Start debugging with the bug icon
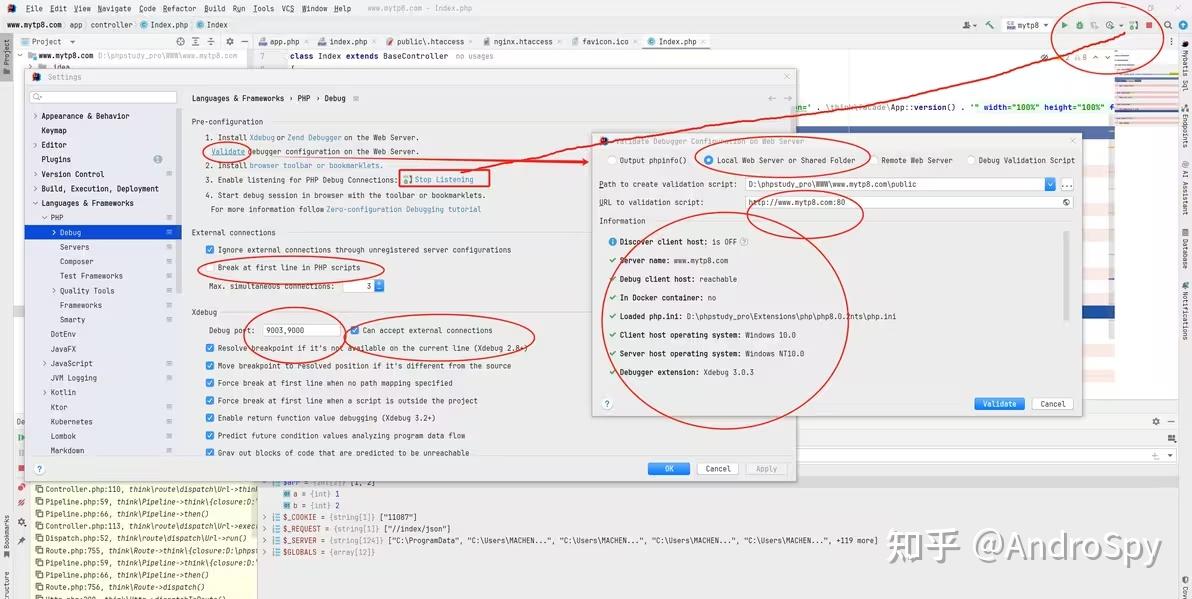The height and width of the screenshot is (599, 1192). click(1080, 25)
